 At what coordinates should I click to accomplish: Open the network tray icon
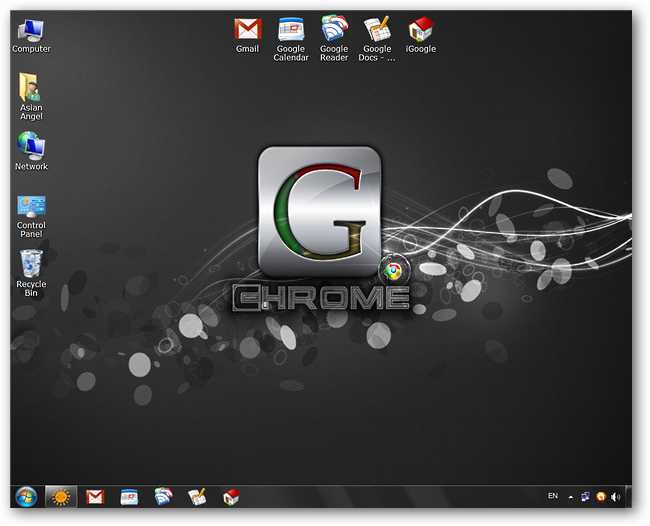[x=585, y=497]
